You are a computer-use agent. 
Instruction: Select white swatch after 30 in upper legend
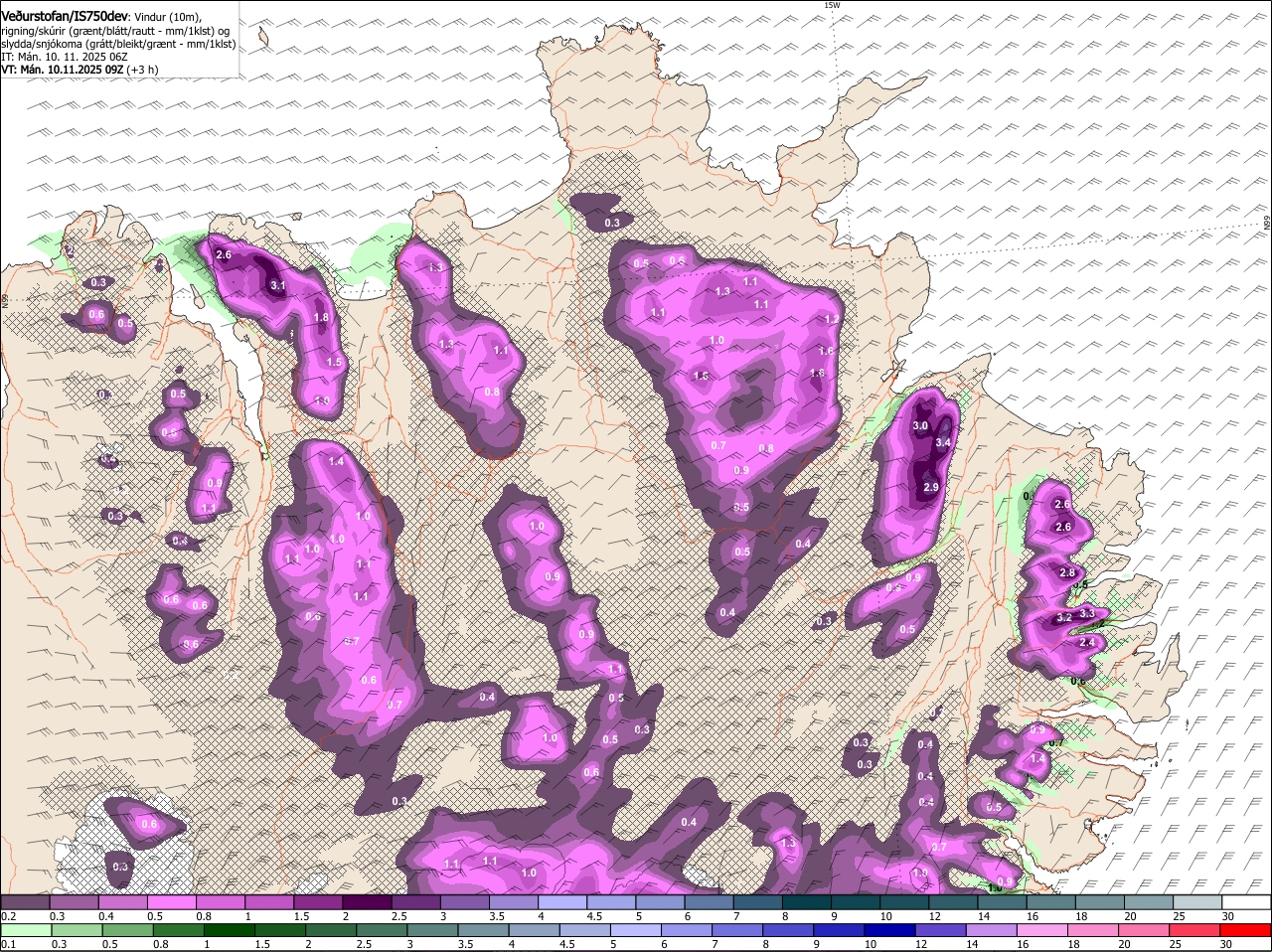click(1247, 901)
